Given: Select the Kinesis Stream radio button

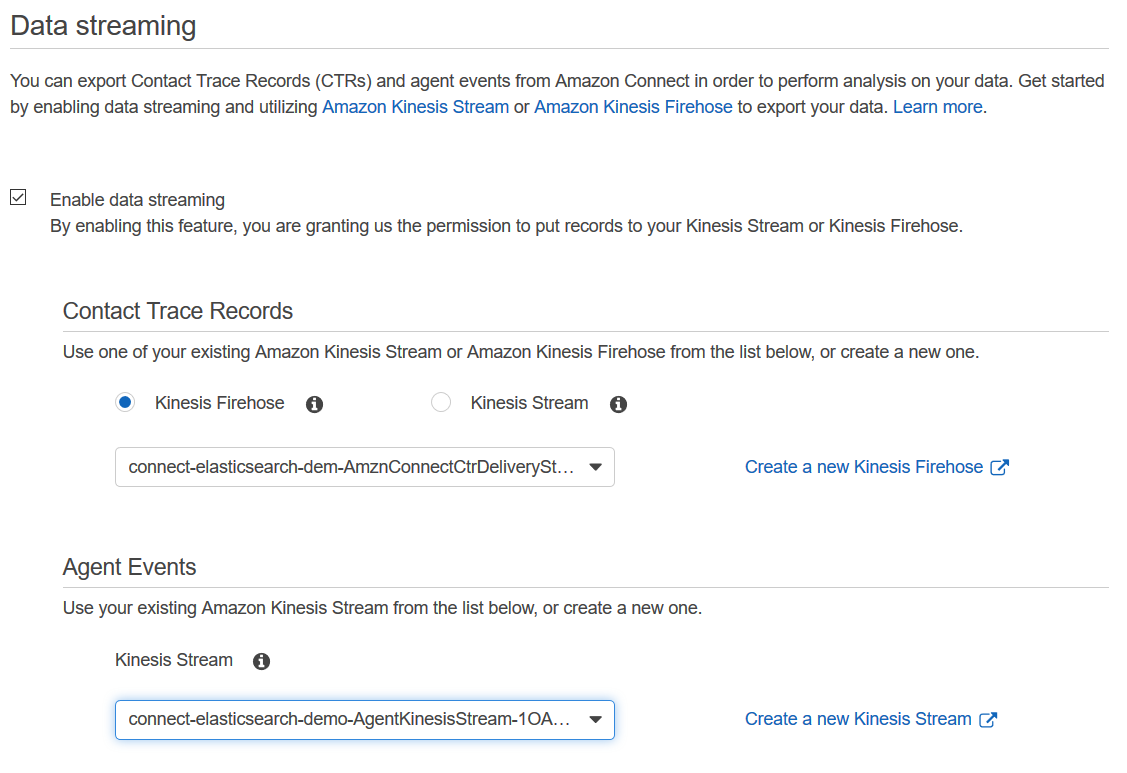Looking at the screenshot, I should point(441,403).
